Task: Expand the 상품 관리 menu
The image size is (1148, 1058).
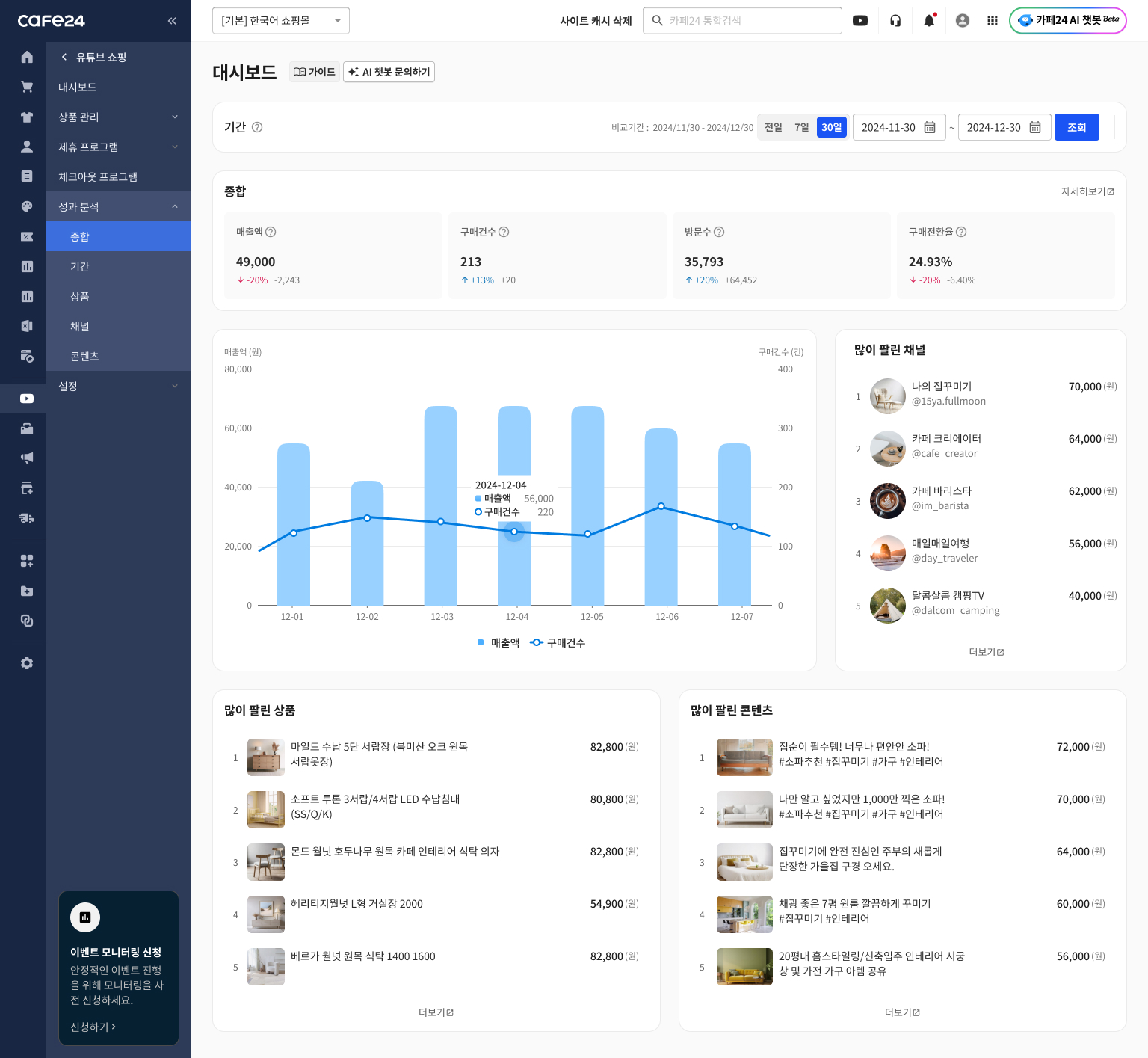Action: pos(118,117)
